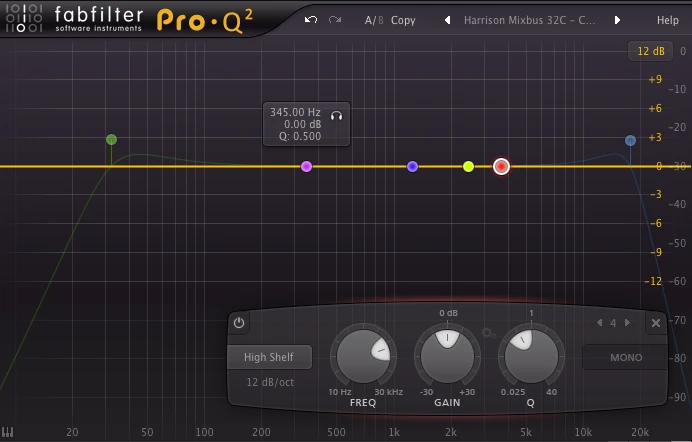The image size is (692, 442).
Task: Go to previous band using left arrow
Action: pos(599,323)
